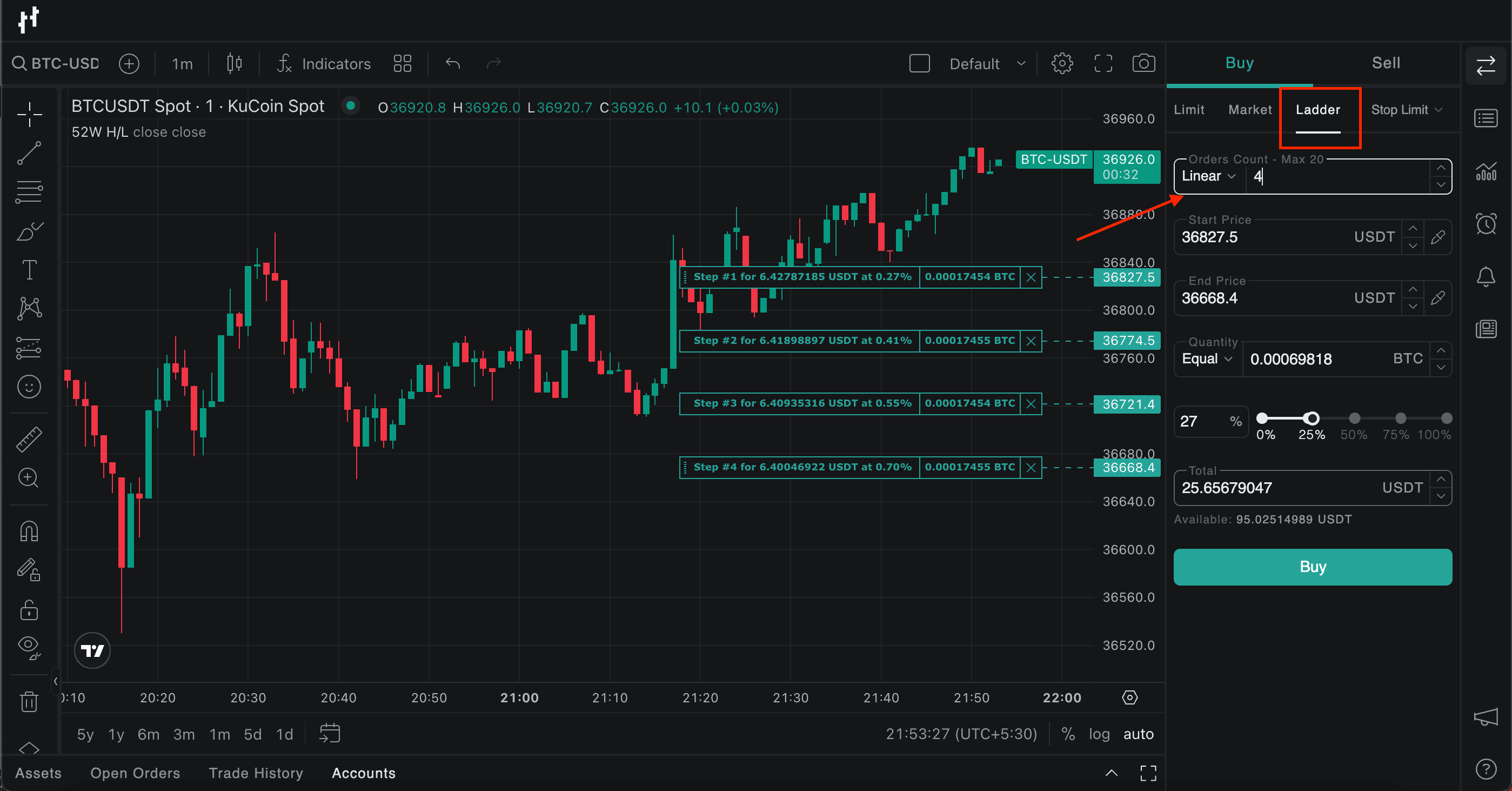Image resolution: width=1512 pixels, height=791 pixels.
Task: Toggle stay in drawing mode
Action: pos(29,570)
